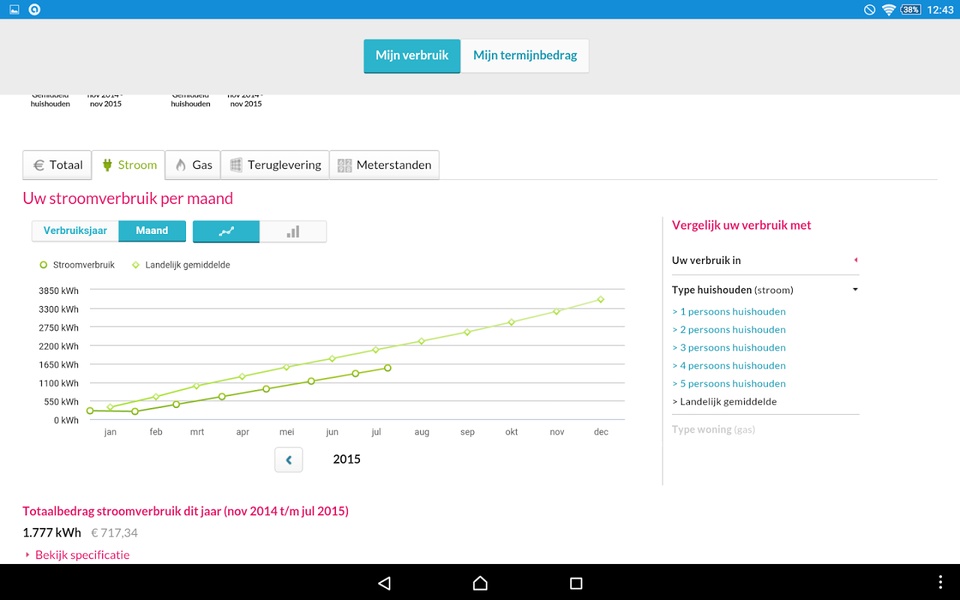Screen dimensions: 960x600
Task: Click the 12:43 clock in status bar
Action: 940,10
